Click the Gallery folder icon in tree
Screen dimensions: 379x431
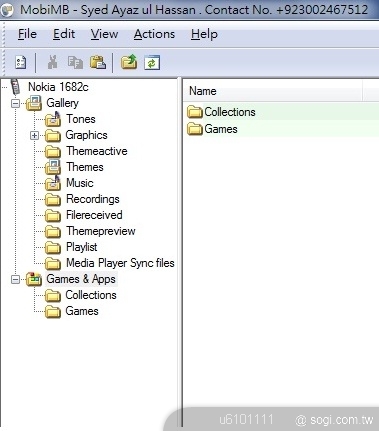34,103
